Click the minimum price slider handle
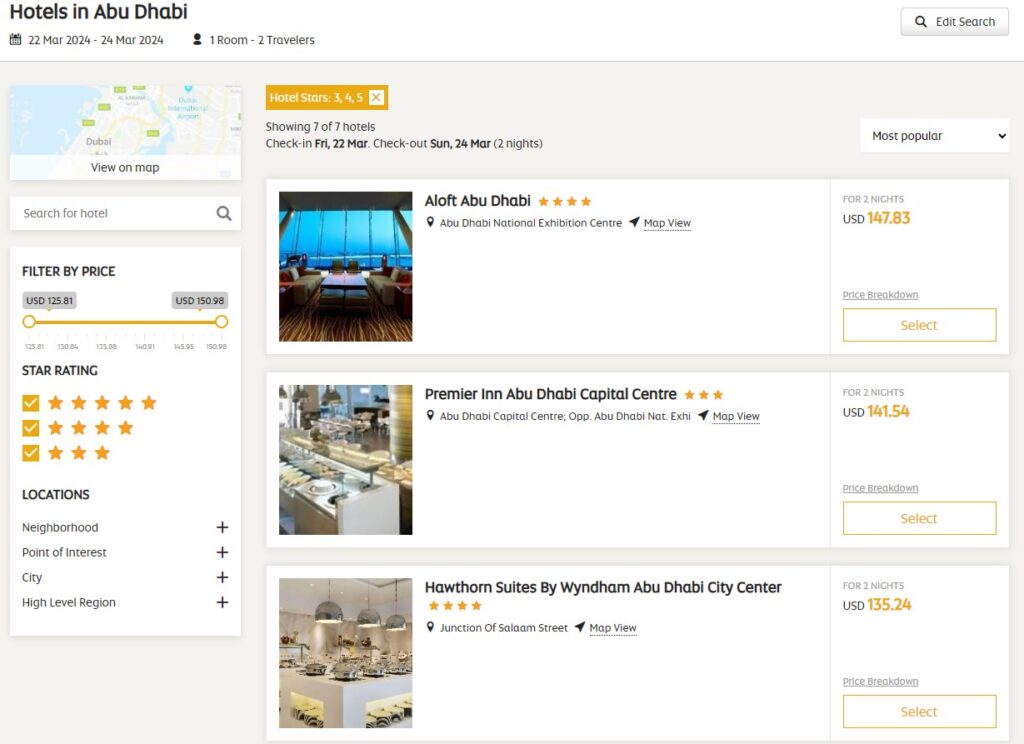 [x=30, y=322]
